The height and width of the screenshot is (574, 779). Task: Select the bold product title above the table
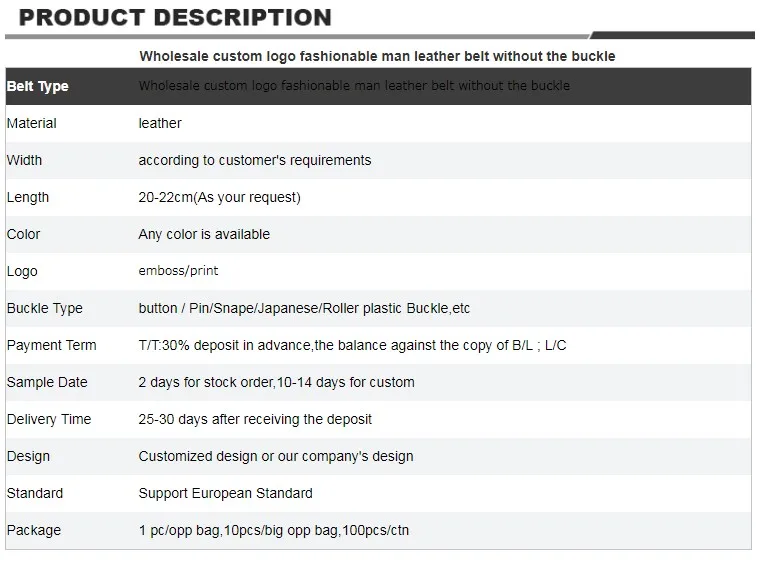click(377, 56)
